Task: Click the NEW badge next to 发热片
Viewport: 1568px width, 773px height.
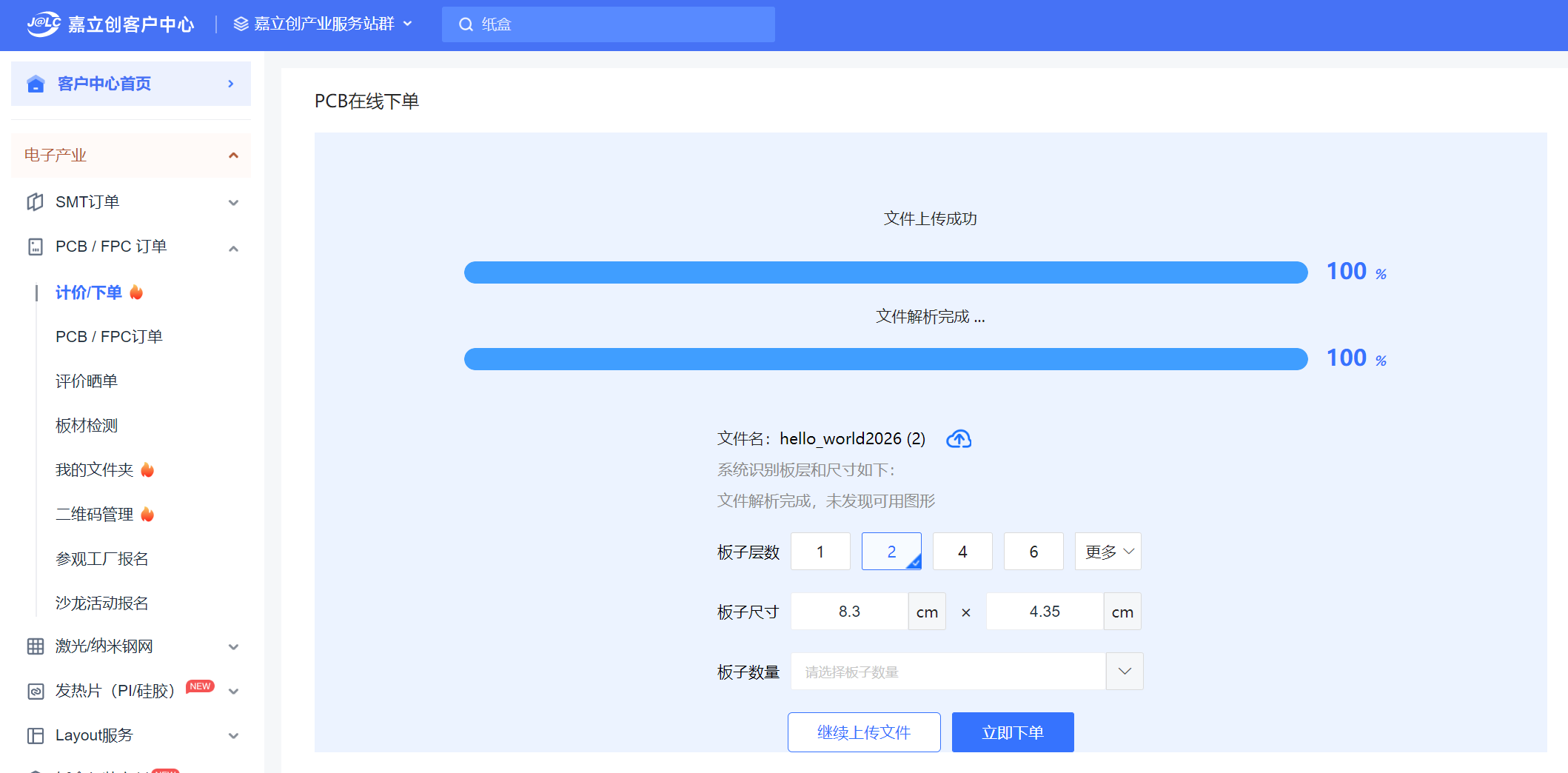Action: (x=200, y=686)
